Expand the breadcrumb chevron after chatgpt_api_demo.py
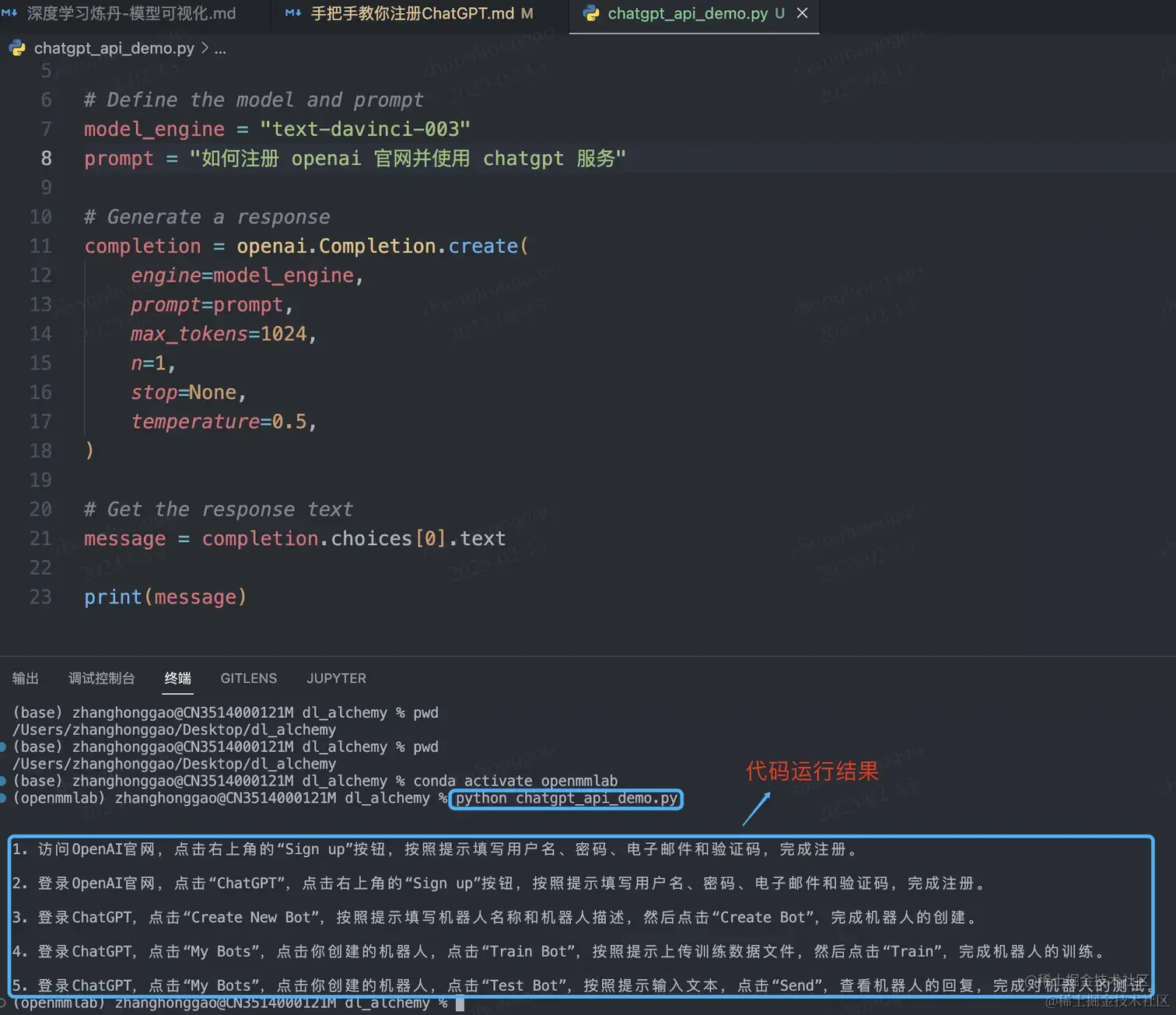This screenshot has height=1015, width=1176. (205, 48)
